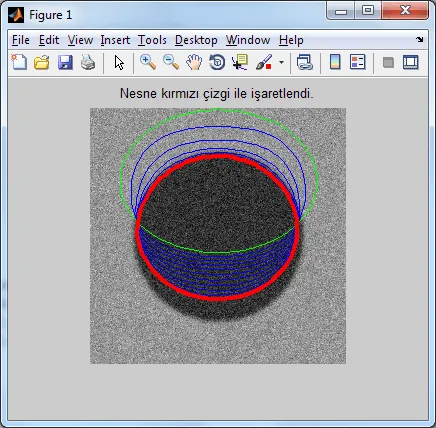Select the Edit Plot arrow tool
Image resolution: width=436 pixels, height=428 pixels.
coord(119,62)
